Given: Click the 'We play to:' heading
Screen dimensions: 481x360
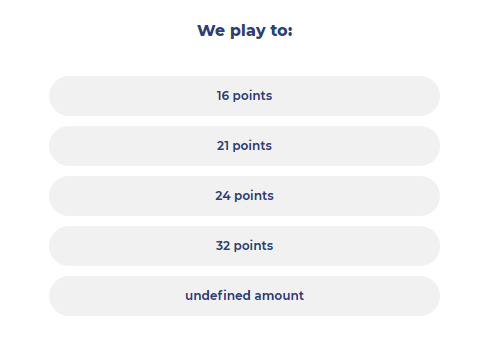Looking at the screenshot, I should click(x=245, y=31).
